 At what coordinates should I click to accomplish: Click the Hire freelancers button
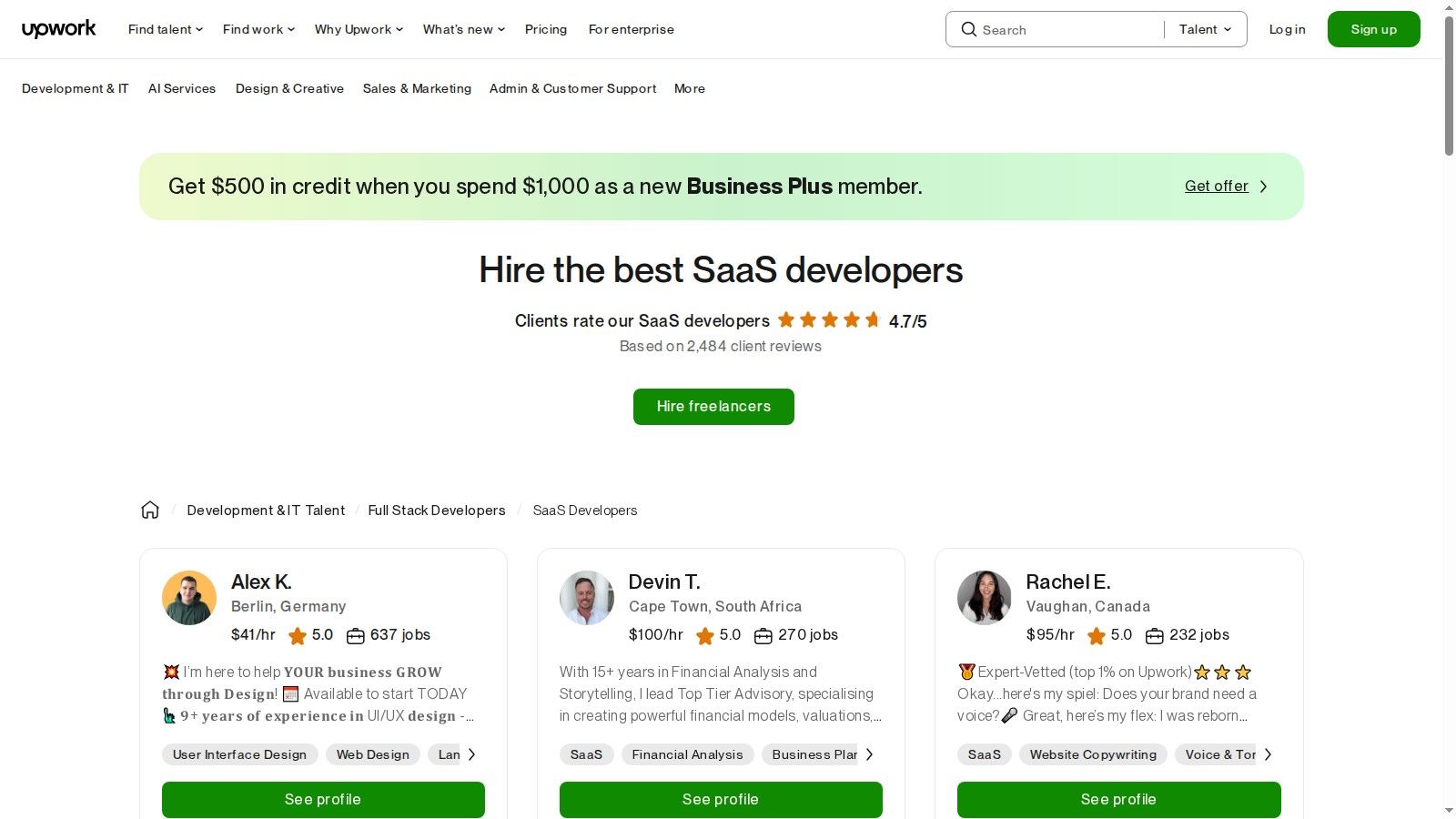(713, 406)
